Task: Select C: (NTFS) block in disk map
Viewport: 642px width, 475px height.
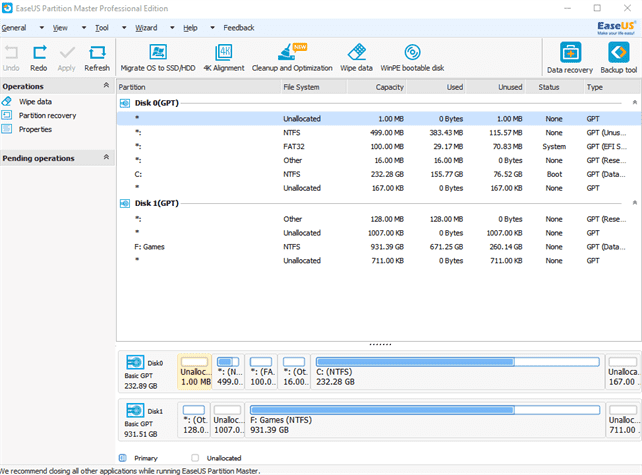Action: (x=458, y=372)
